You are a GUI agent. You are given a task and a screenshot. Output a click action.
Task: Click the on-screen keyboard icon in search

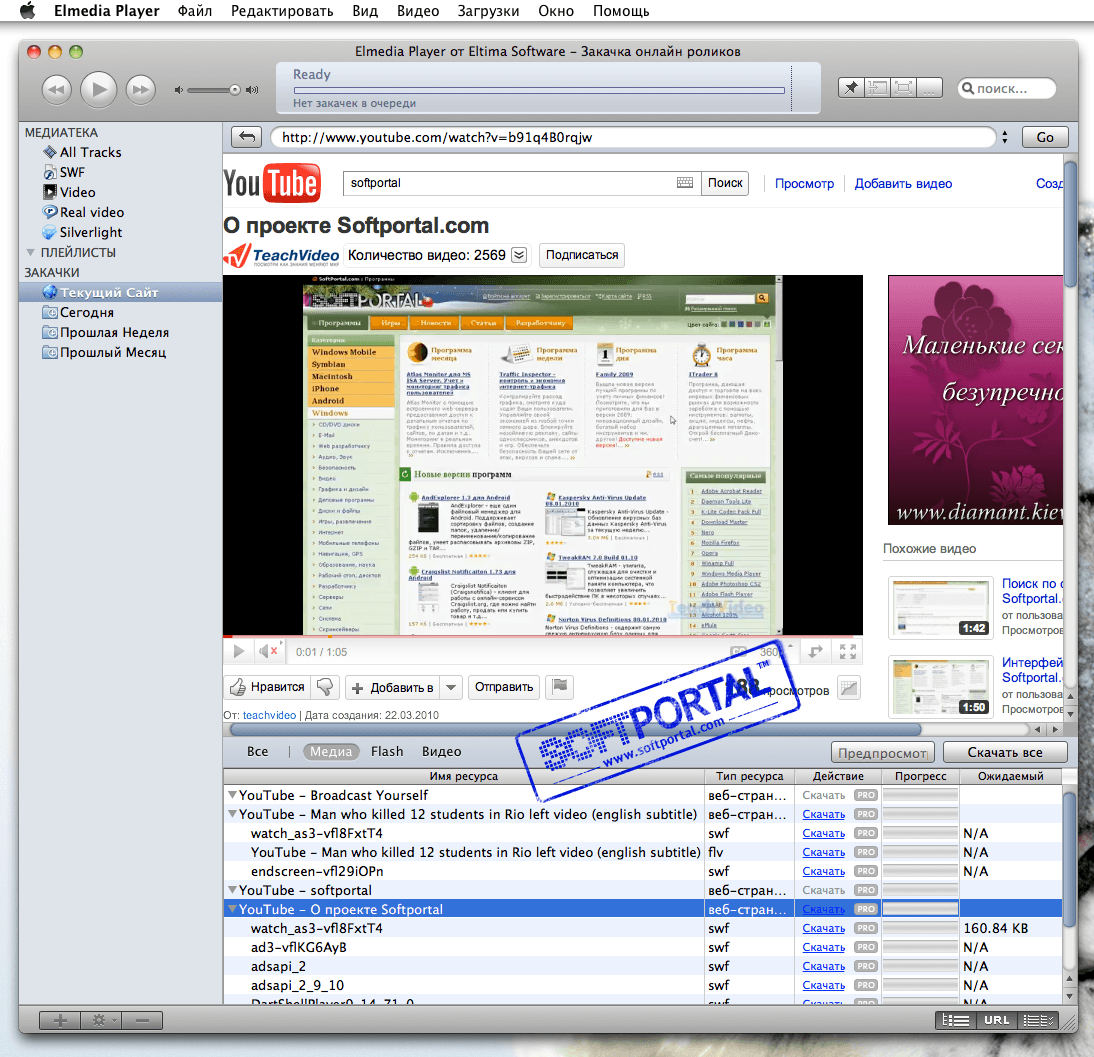pyautogui.click(x=685, y=183)
